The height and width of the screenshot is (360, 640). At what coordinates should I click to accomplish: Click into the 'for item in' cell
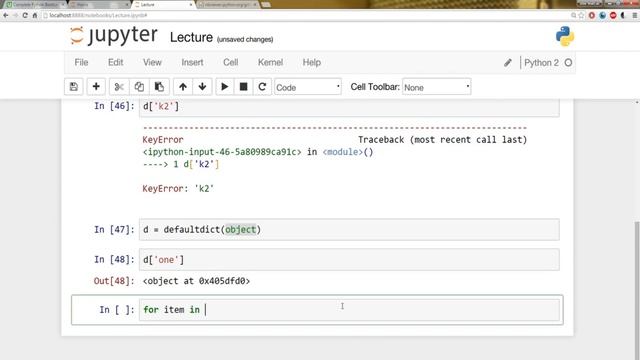click(x=349, y=310)
